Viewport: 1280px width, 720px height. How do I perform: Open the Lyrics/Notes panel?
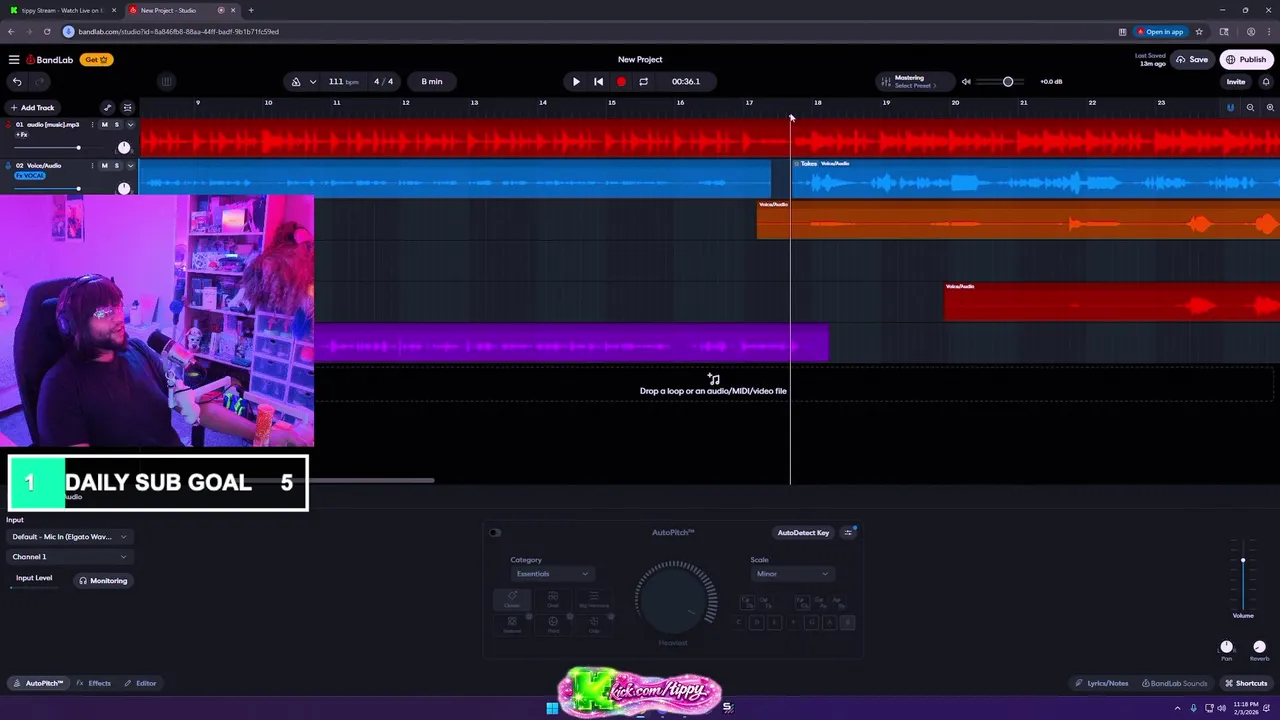(x=1102, y=683)
